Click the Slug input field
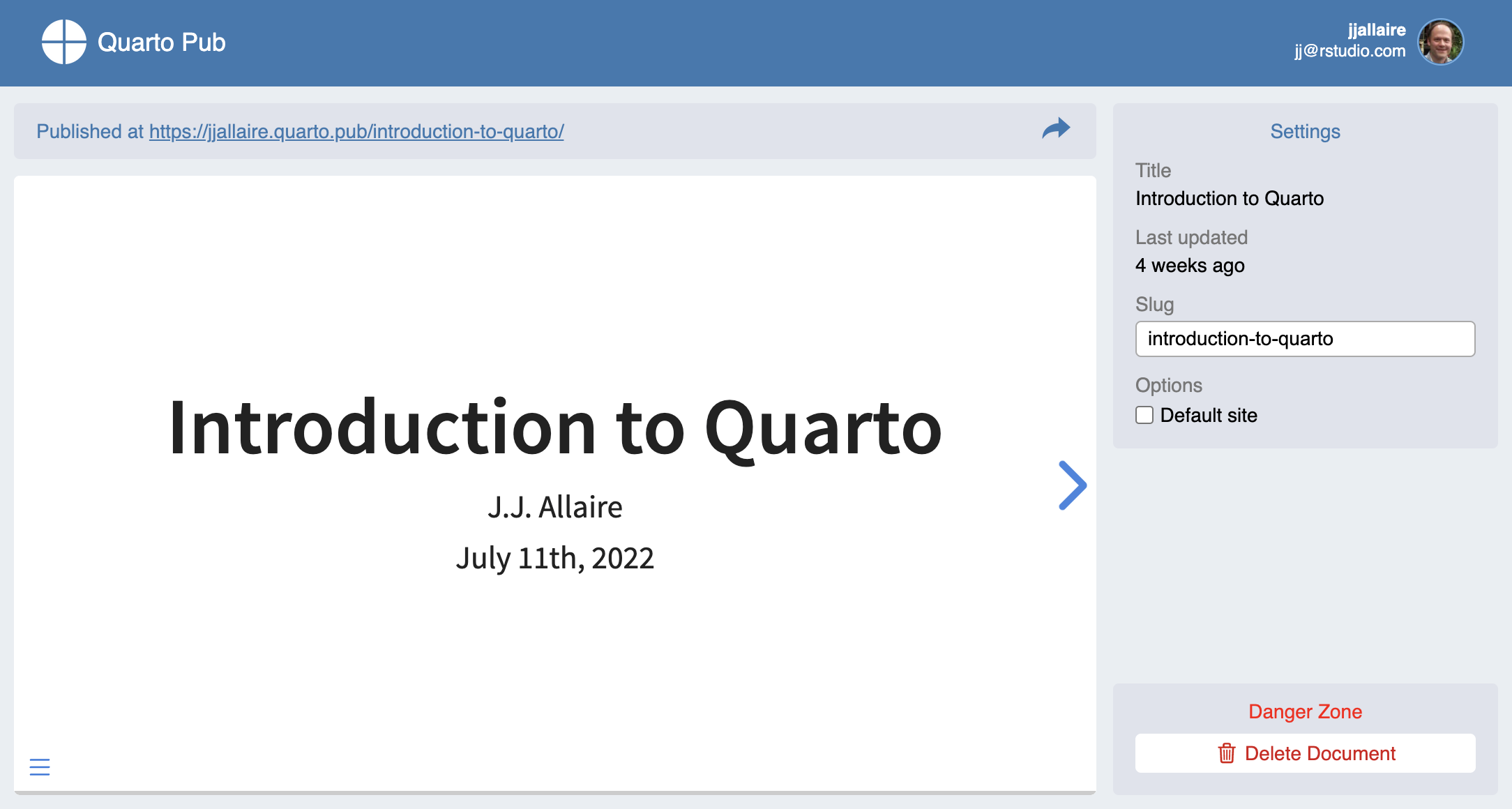 coord(1305,339)
